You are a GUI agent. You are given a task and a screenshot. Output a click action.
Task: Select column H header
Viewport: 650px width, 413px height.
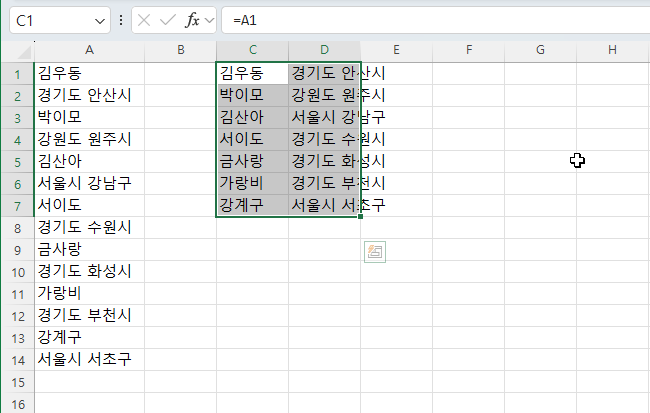(x=612, y=50)
